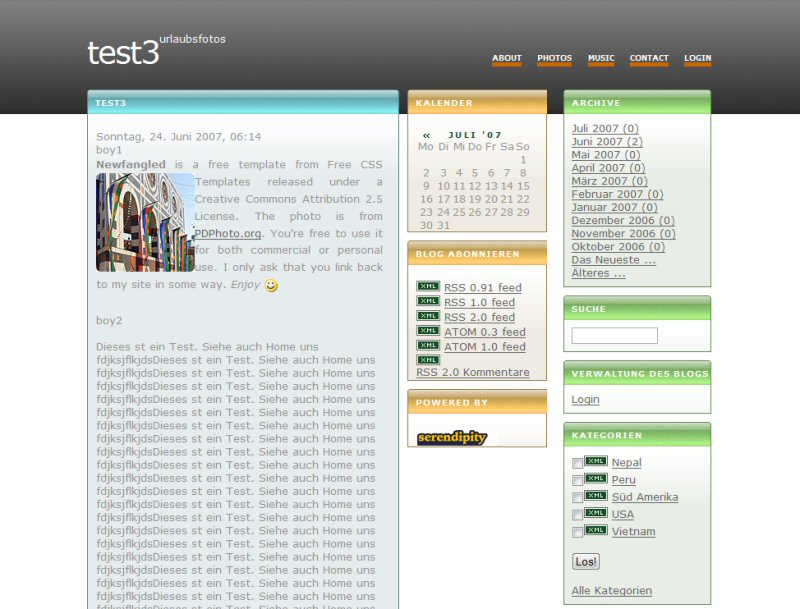Click the XML icon beside RSS 0.91 feed
Viewport: 800px width, 609px height.
[x=428, y=287]
